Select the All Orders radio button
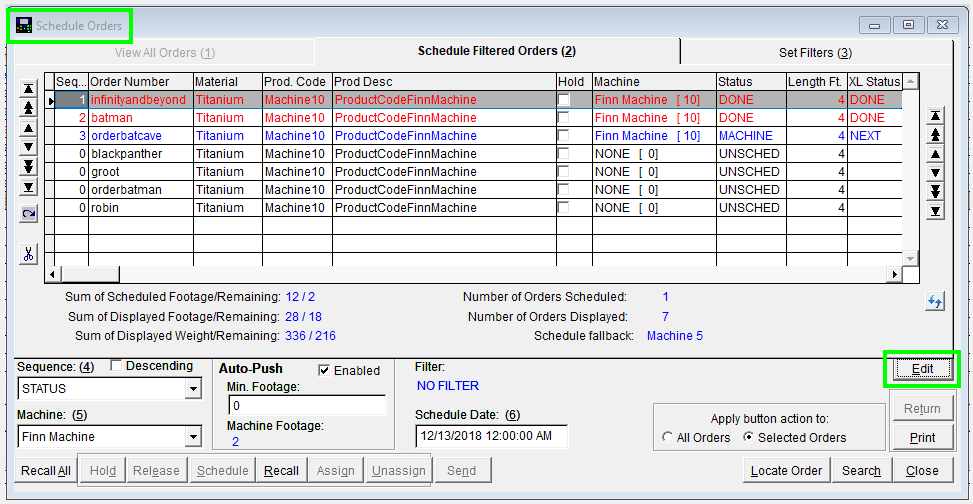Viewport: 973px width, 504px height. [667, 438]
